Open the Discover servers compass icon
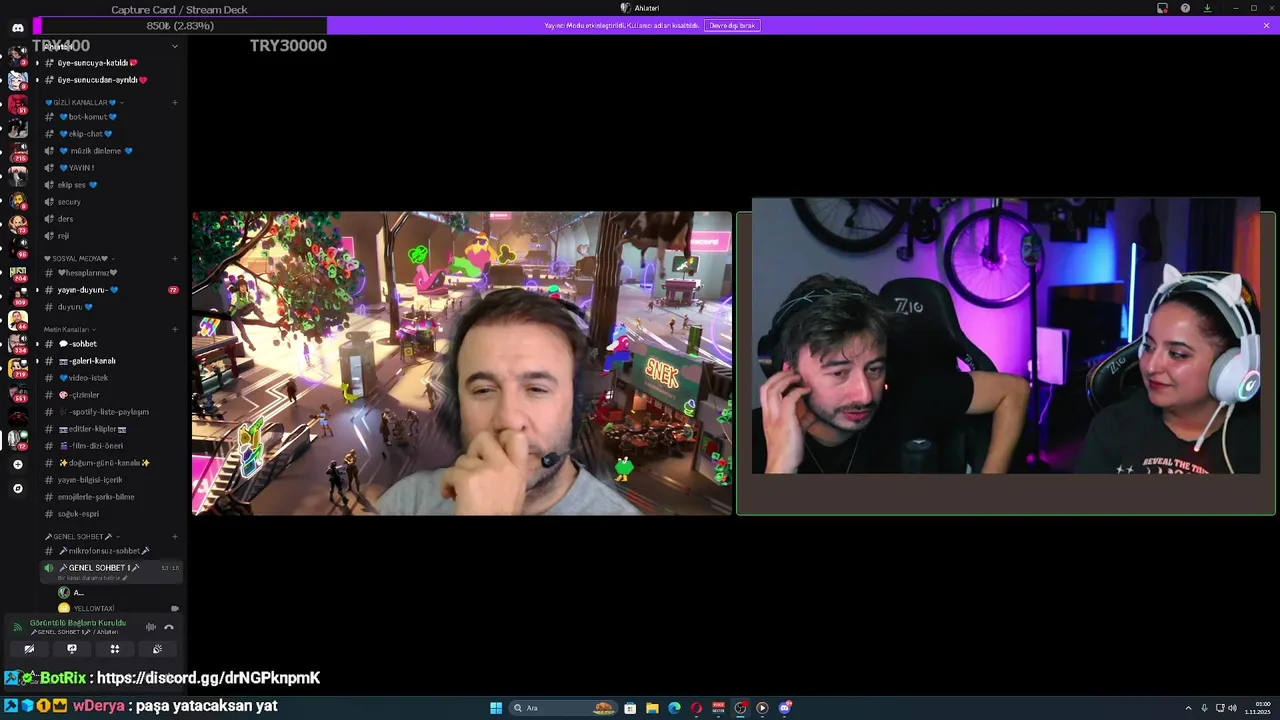This screenshot has width=1280, height=720. [x=17, y=488]
